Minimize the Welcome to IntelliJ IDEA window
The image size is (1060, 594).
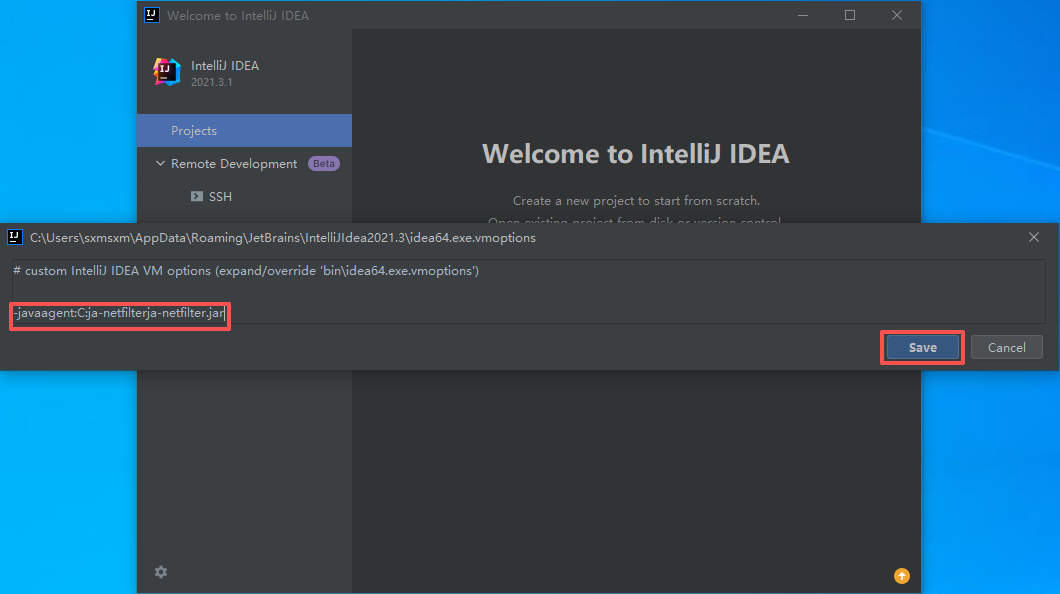[803, 15]
